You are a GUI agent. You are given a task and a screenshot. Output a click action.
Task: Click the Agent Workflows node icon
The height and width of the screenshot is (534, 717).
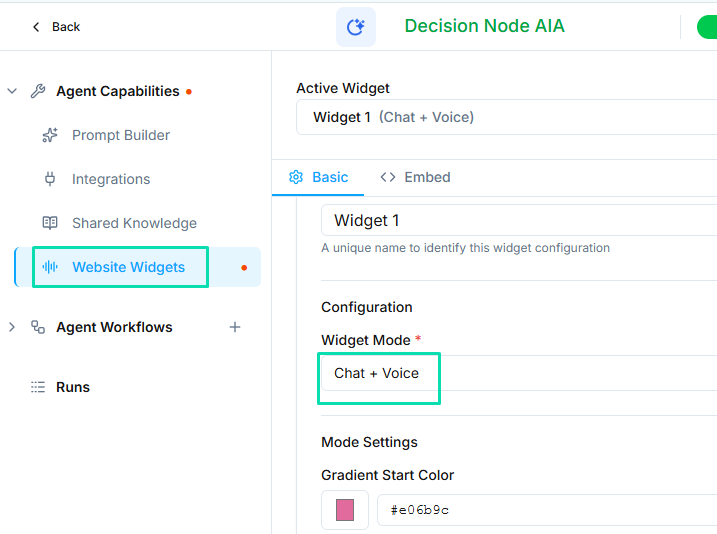pos(38,327)
